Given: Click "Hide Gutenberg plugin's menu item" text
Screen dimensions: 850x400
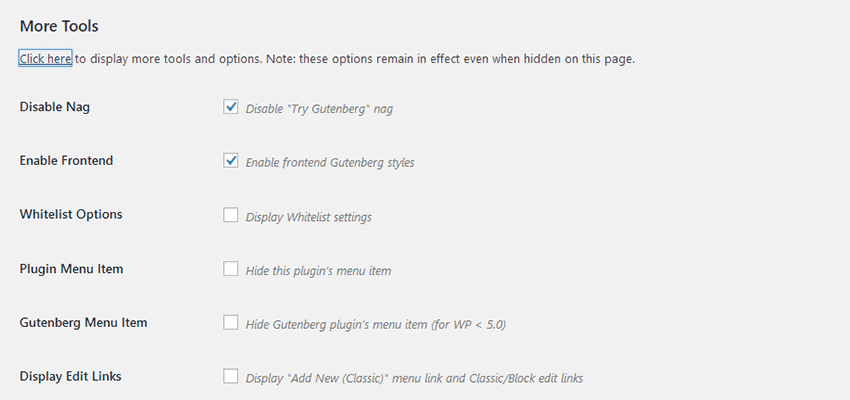Looking at the screenshot, I should click(x=382, y=325).
